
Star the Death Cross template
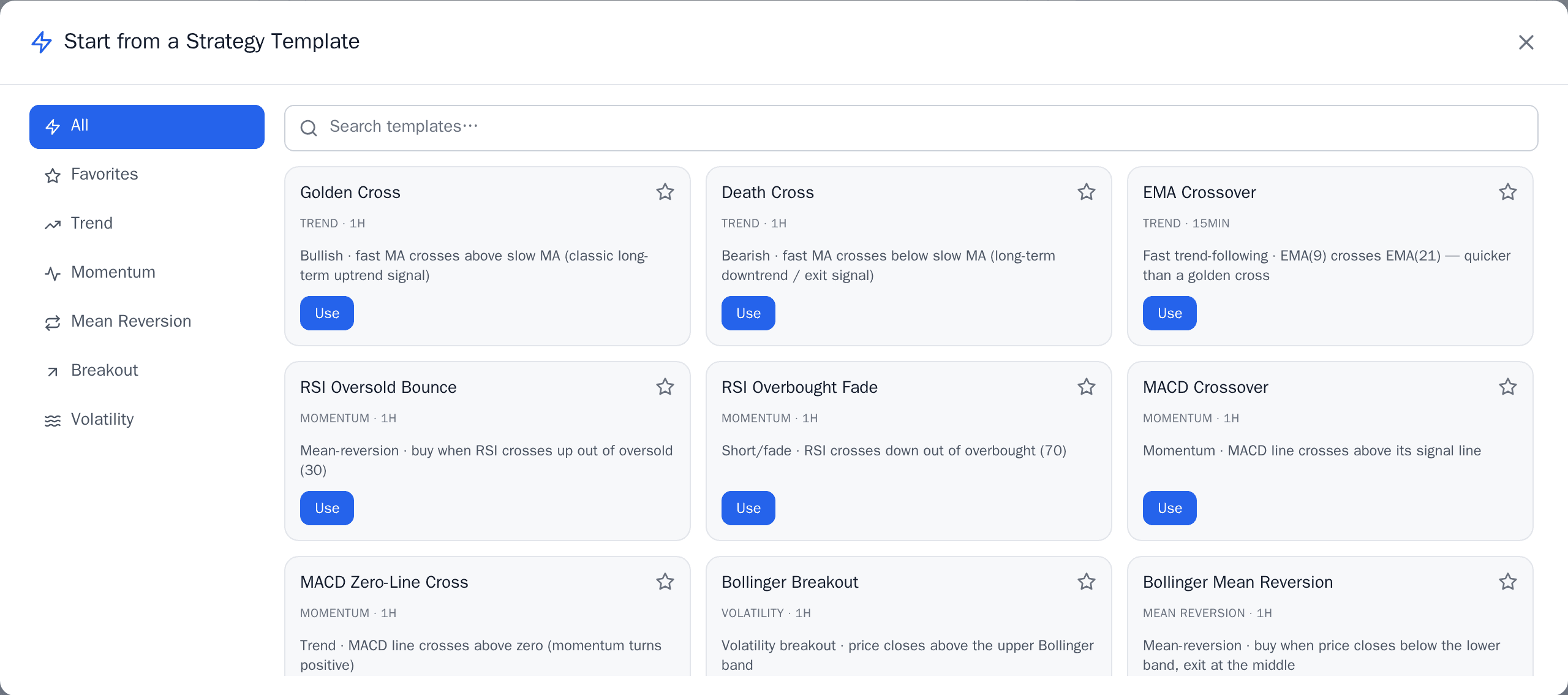coord(1087,192)
